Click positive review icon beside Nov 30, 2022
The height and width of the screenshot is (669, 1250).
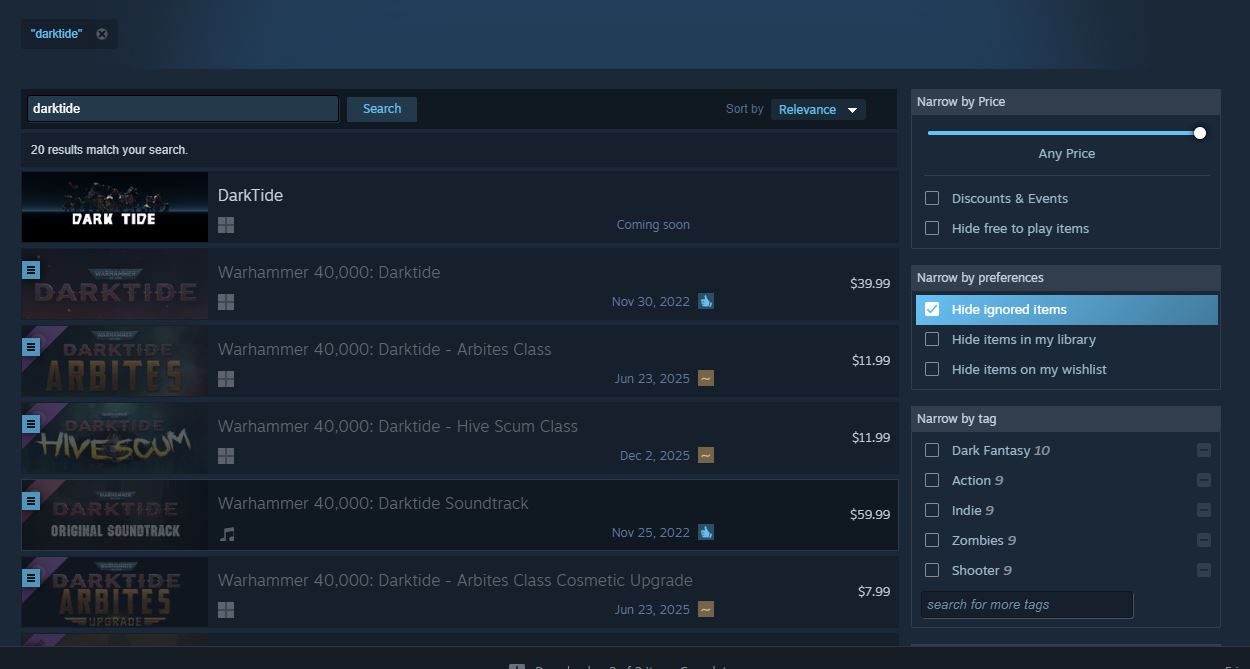[706, 301]
